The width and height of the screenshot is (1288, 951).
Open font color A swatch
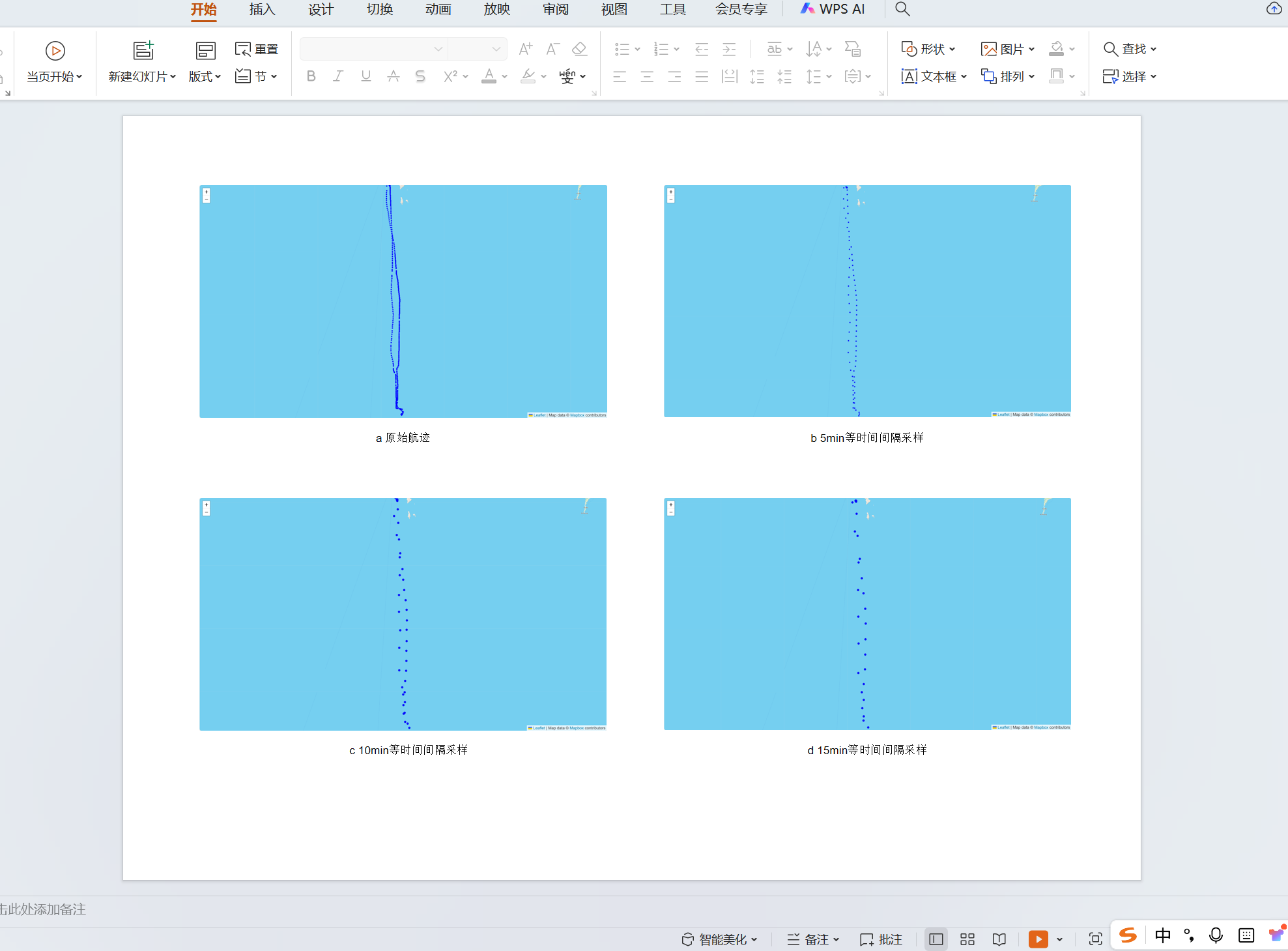tap(489, 76)
